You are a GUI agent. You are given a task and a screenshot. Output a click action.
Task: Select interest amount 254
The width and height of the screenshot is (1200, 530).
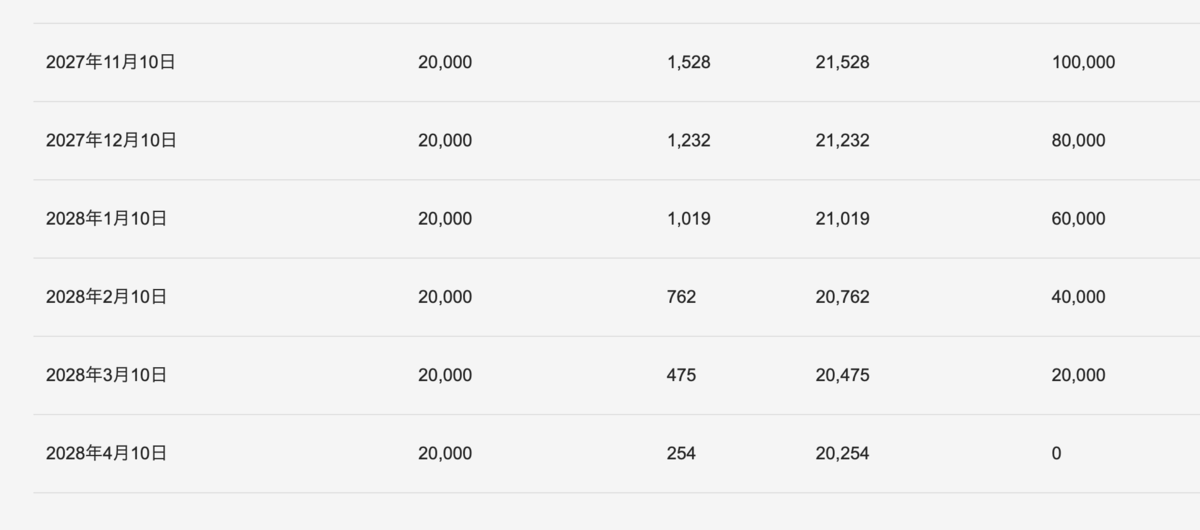coord(681,453)
